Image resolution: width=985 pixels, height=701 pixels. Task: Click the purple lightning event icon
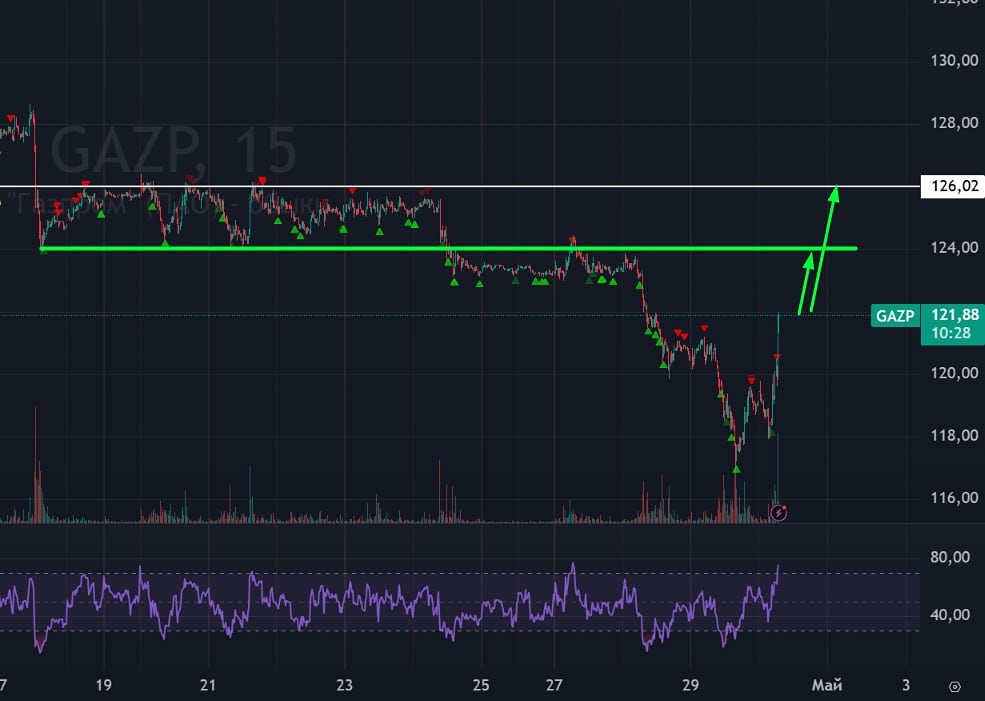pyautogui.click(x=778, y=513)
